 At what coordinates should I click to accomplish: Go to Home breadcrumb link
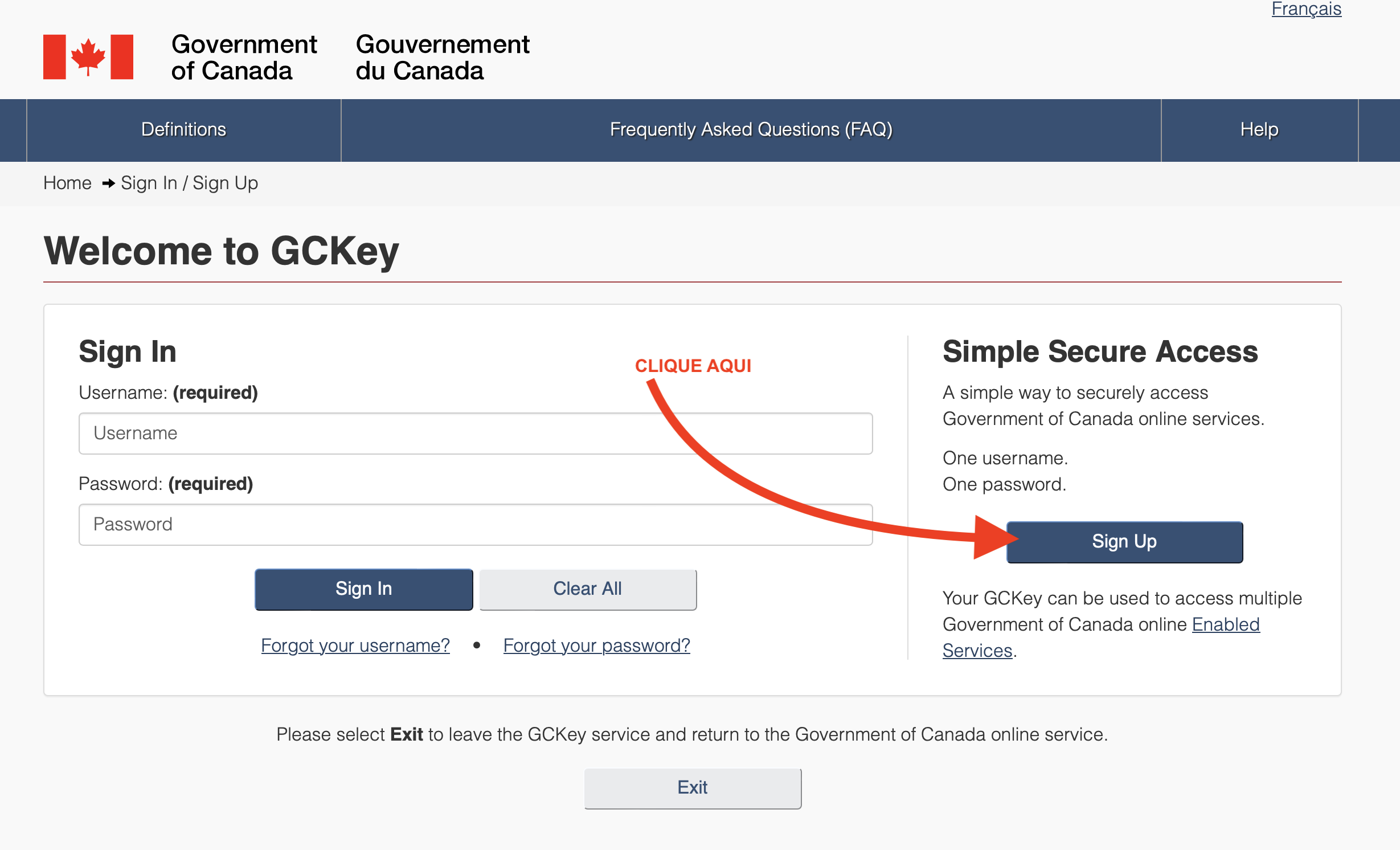pos(67,183)
